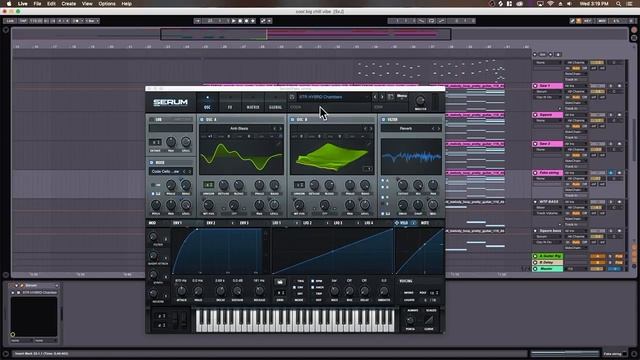The height and width of the screenshot is (360, 640).
Task: Open the macOS volume control icon
Action: tap(569, 4)
